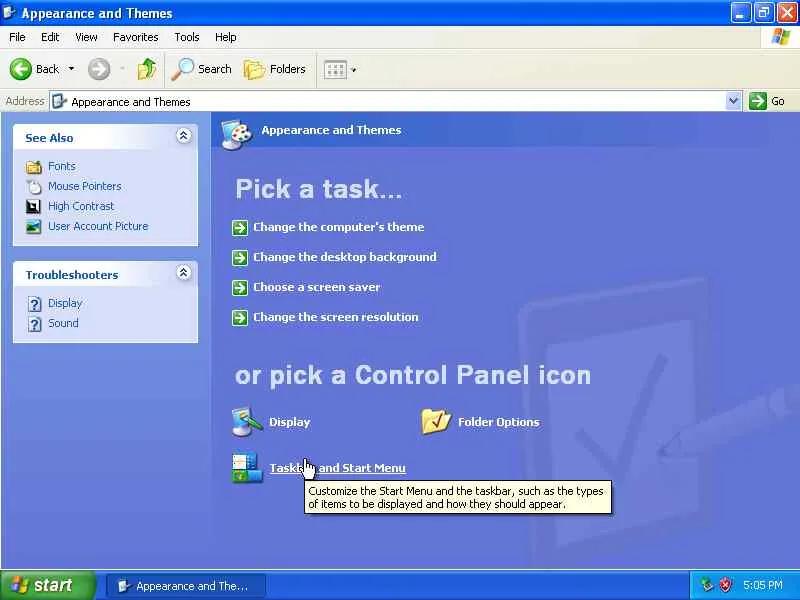The image size is (800, 600).
Task: Open the Views toolbar icon
Action: coord(335,69)
